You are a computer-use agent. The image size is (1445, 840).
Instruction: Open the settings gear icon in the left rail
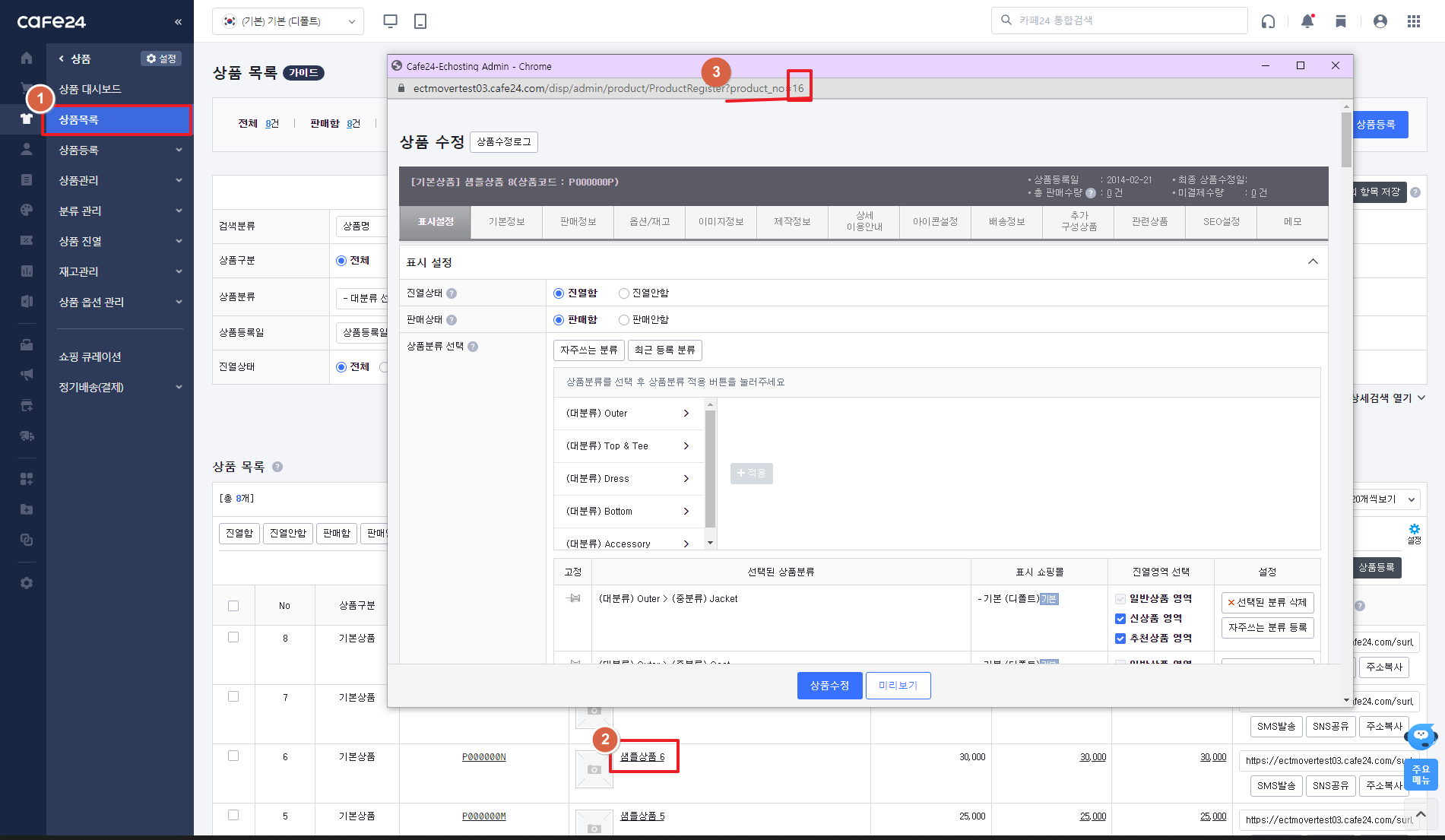27,583
